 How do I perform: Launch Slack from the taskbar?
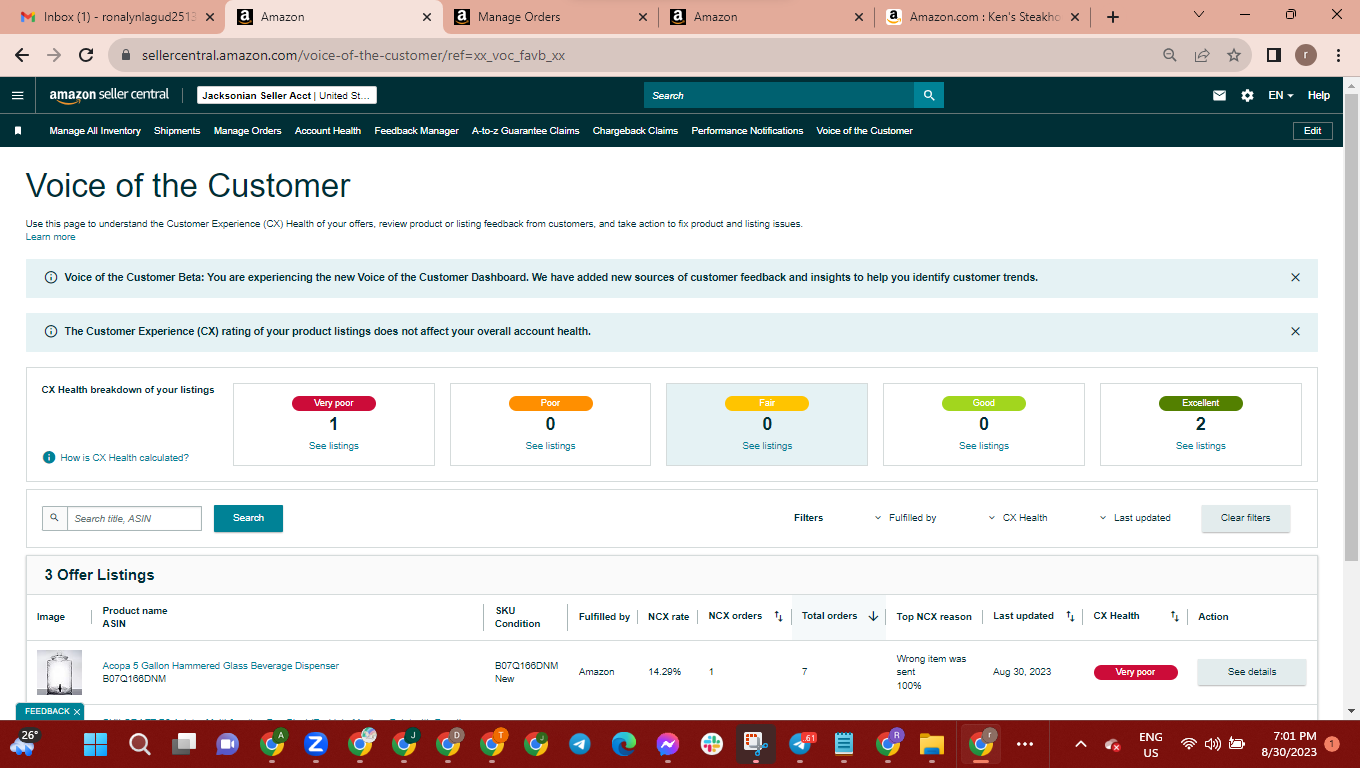pos(711,744)
